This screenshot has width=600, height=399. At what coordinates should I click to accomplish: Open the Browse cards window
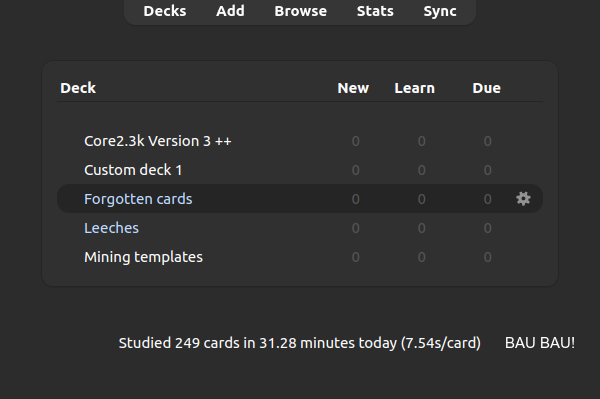(300, 11)
